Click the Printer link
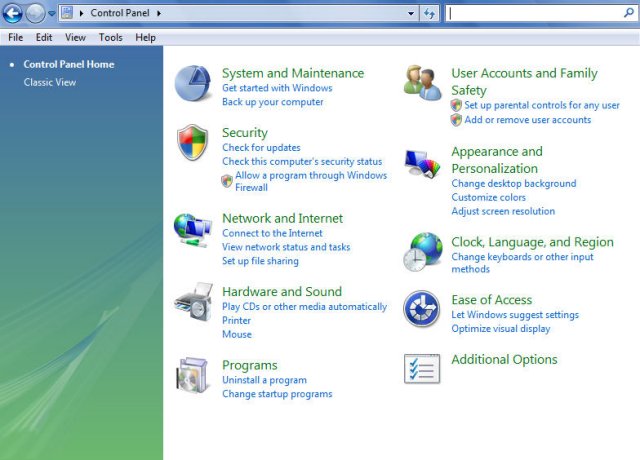This screenshot has height=460, width=640. pos(236,321)
